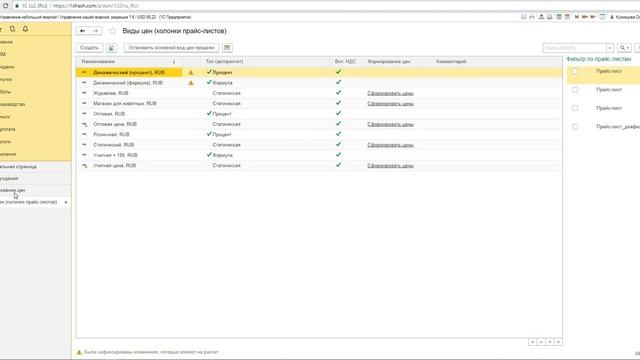Click Сформировать цены link in Оптовая цена row
Viewport: 640px width, 360px height.
pos(390,124)
